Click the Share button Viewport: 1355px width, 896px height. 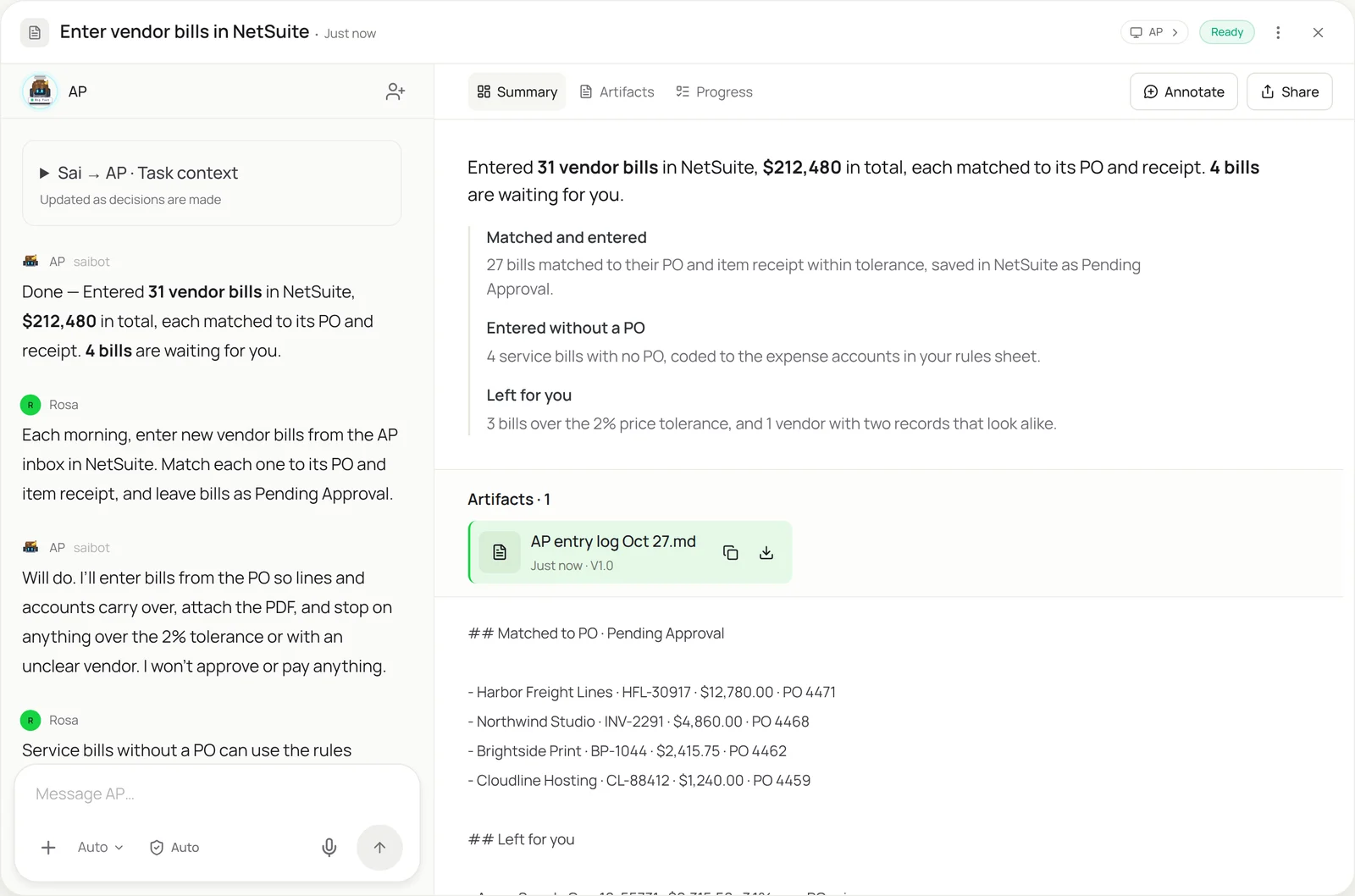click(1290, 91)
